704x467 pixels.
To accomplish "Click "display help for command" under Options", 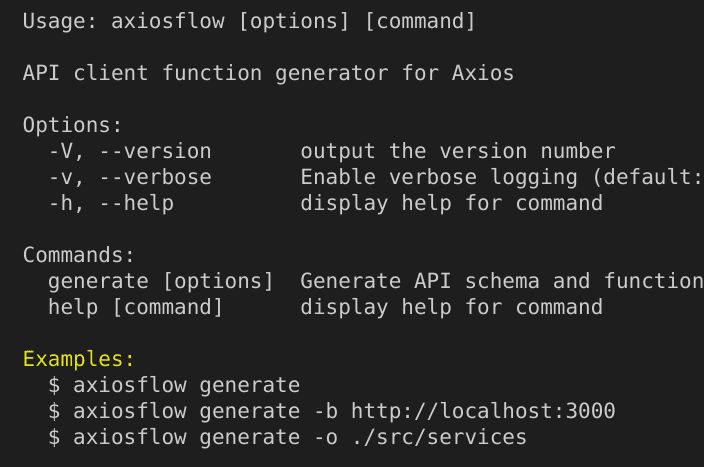I will coord(451,203).
